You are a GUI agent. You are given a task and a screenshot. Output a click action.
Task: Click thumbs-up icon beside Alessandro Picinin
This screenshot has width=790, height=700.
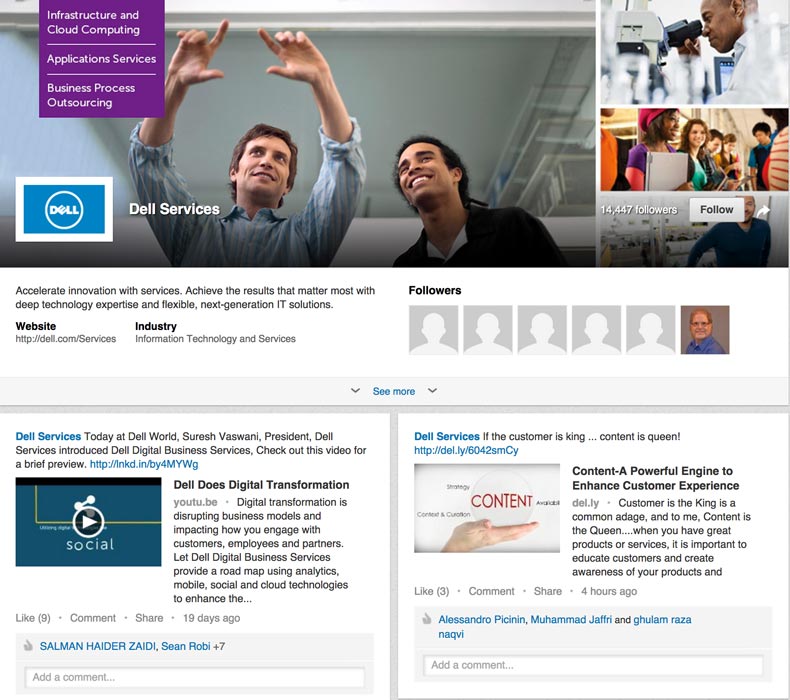click(x=427, y=619)
